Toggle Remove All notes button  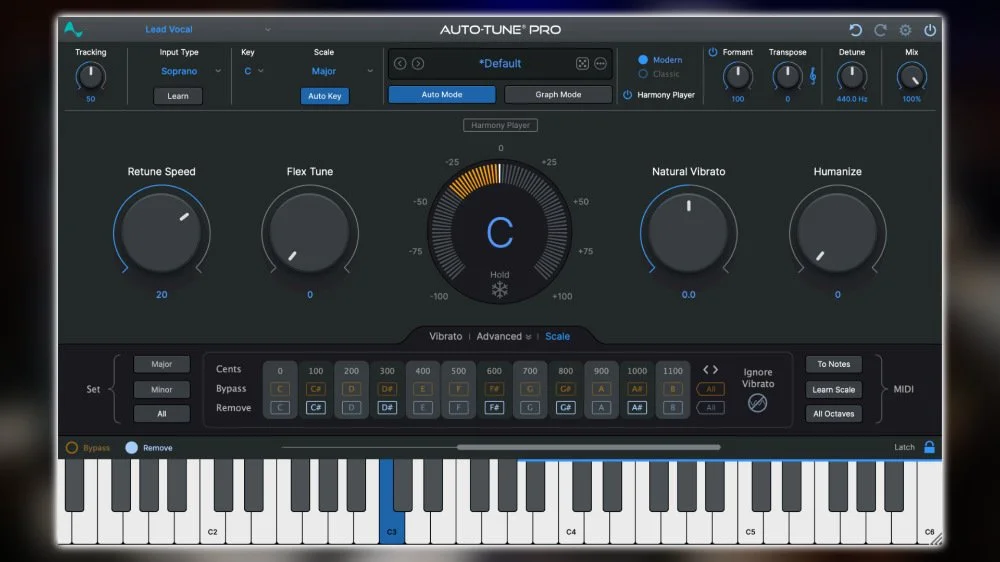710,408
